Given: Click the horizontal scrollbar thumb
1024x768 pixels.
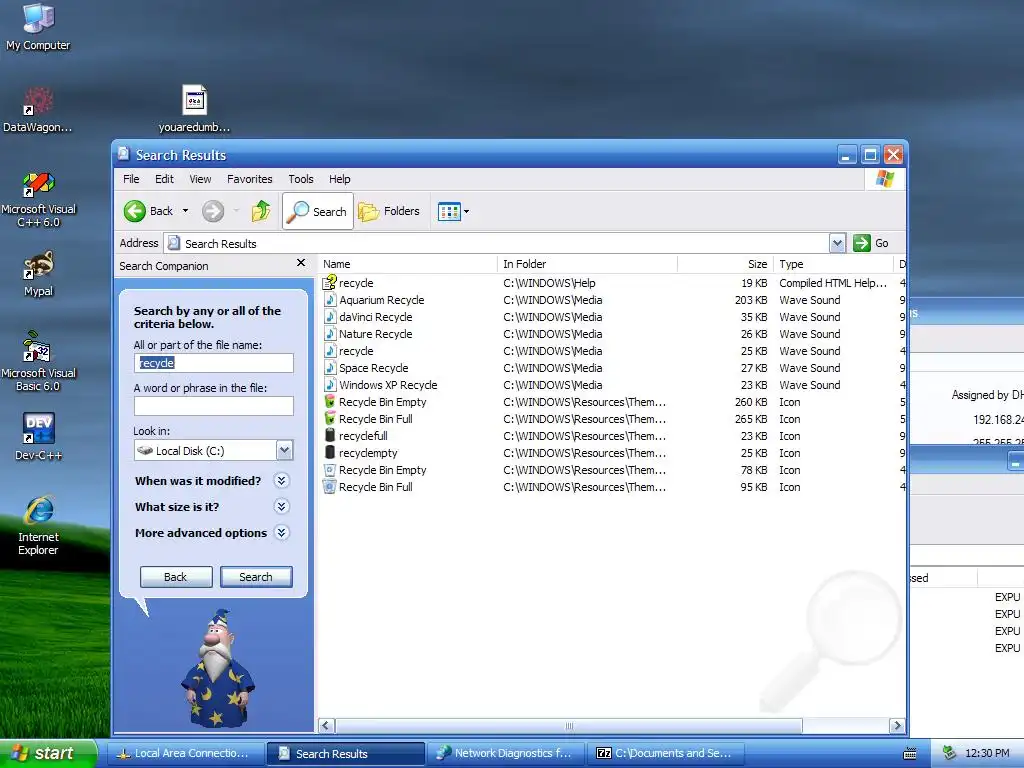Looking at the screenshot, I should (x=569, y=726).
